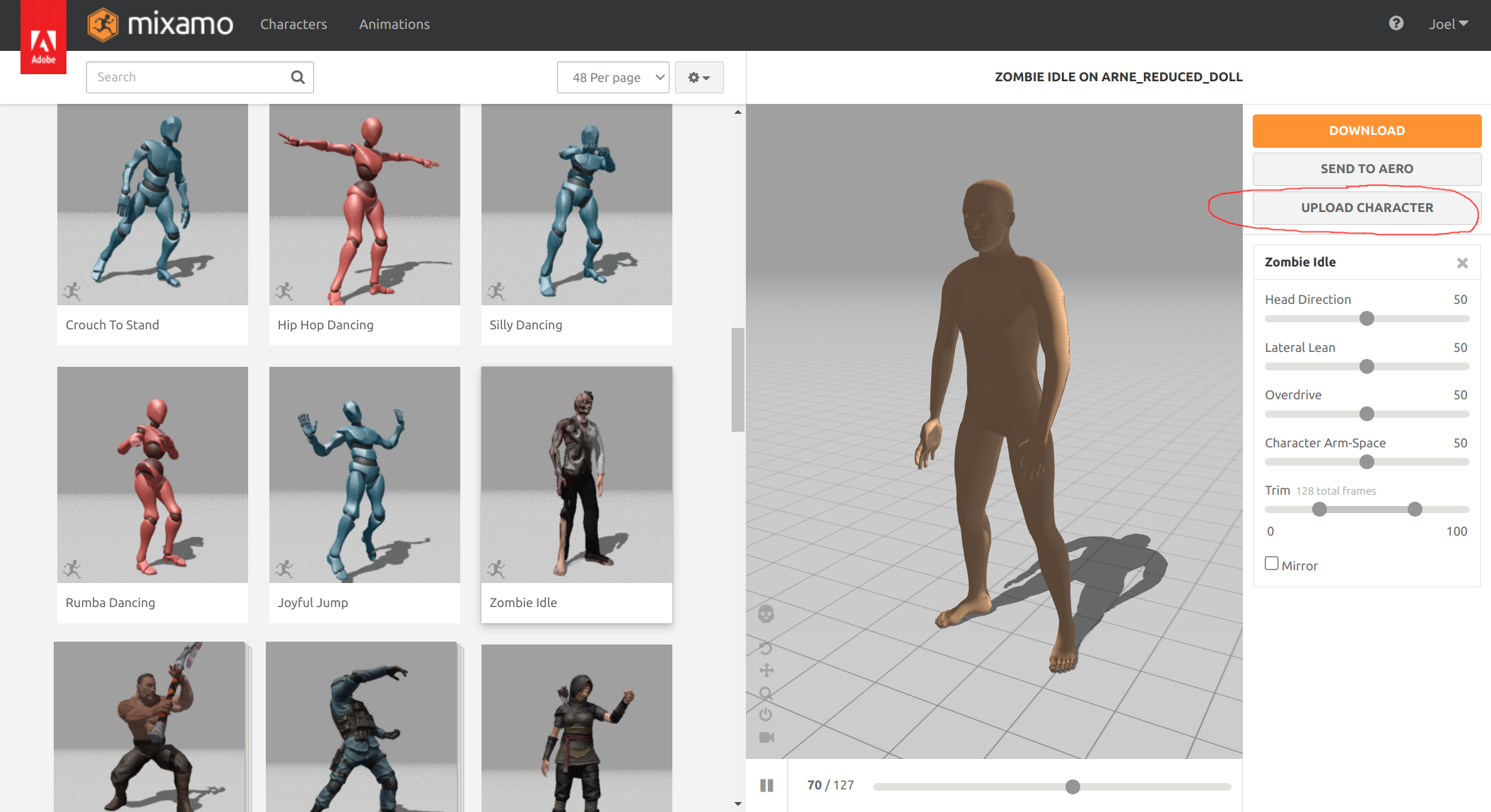Open the help question mark icon

1396,23
